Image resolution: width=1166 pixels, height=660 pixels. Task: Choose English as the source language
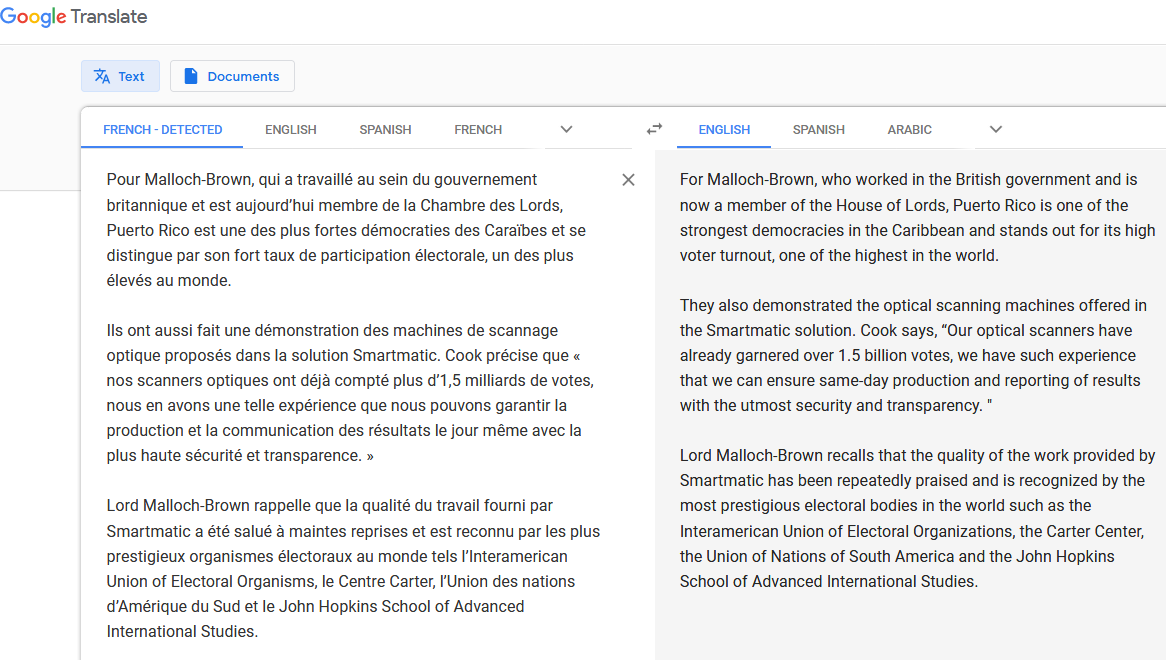291,129
